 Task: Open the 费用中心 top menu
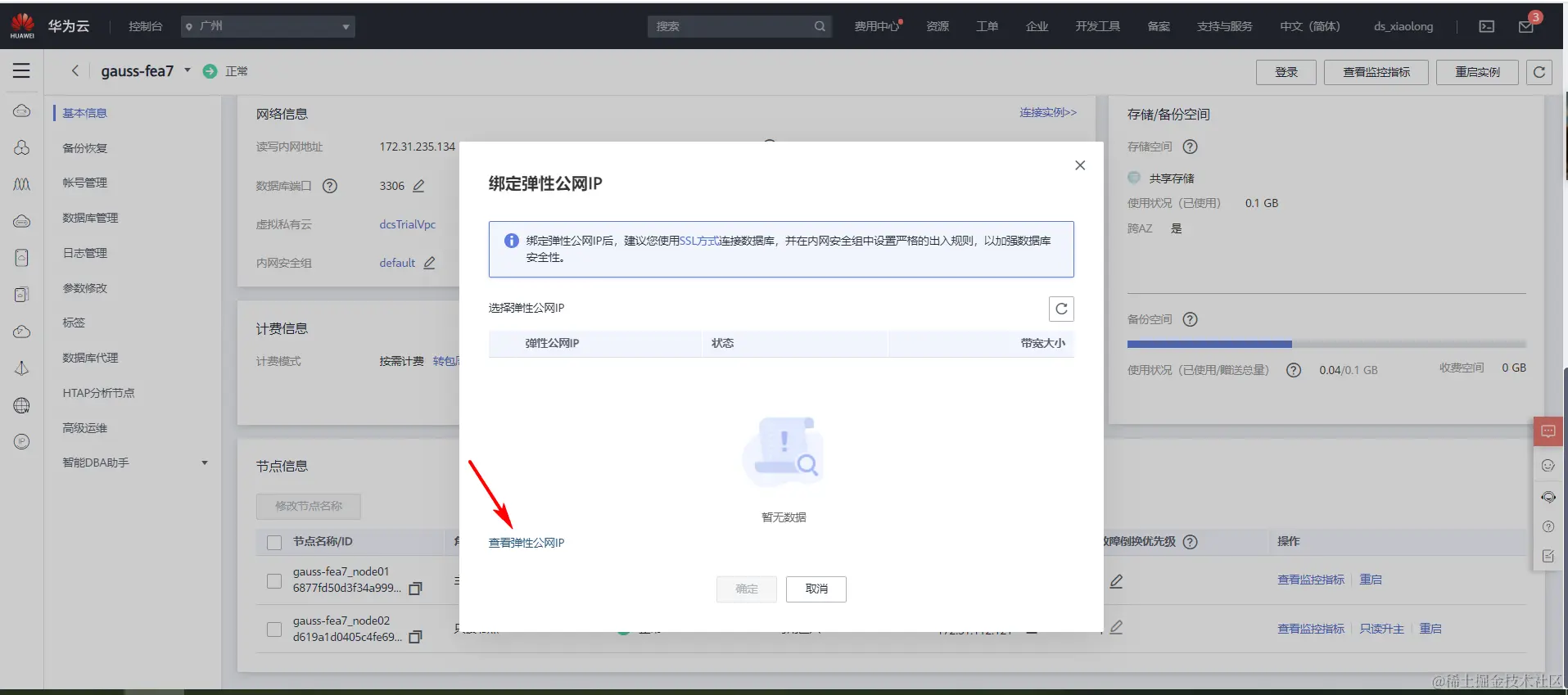click(877, 26)
